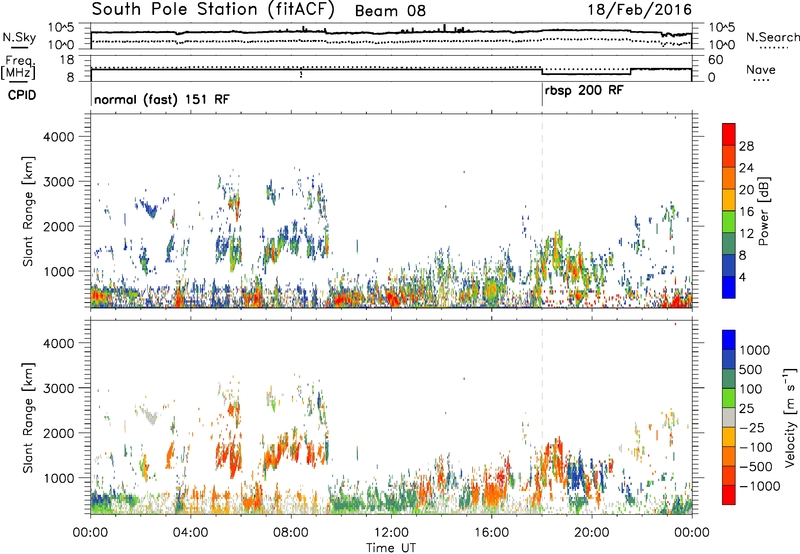800x554 pixels.
Task: Click the date '18/Feb/2016'
Action: (x=640, y=9)
